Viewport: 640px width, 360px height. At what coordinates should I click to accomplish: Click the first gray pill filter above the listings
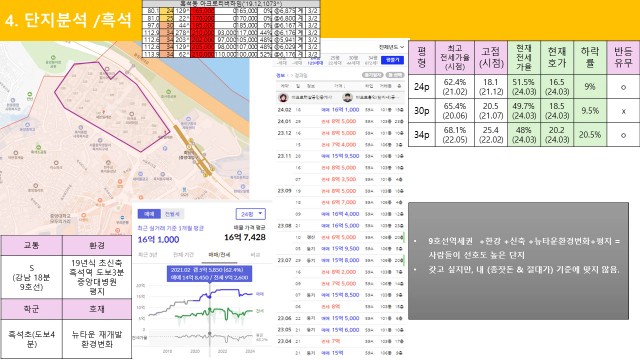[372, 75]
